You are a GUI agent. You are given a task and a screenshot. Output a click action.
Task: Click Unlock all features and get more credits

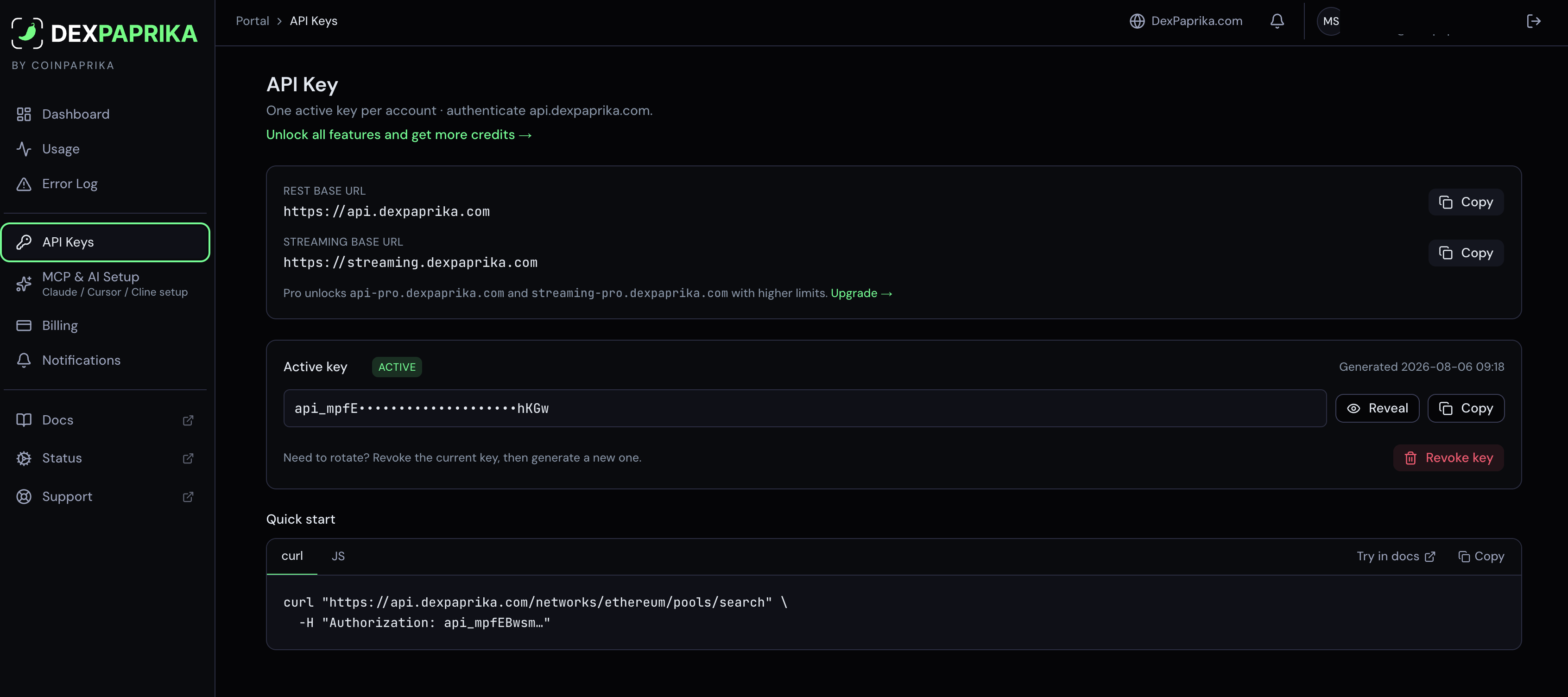coord(398,134)
